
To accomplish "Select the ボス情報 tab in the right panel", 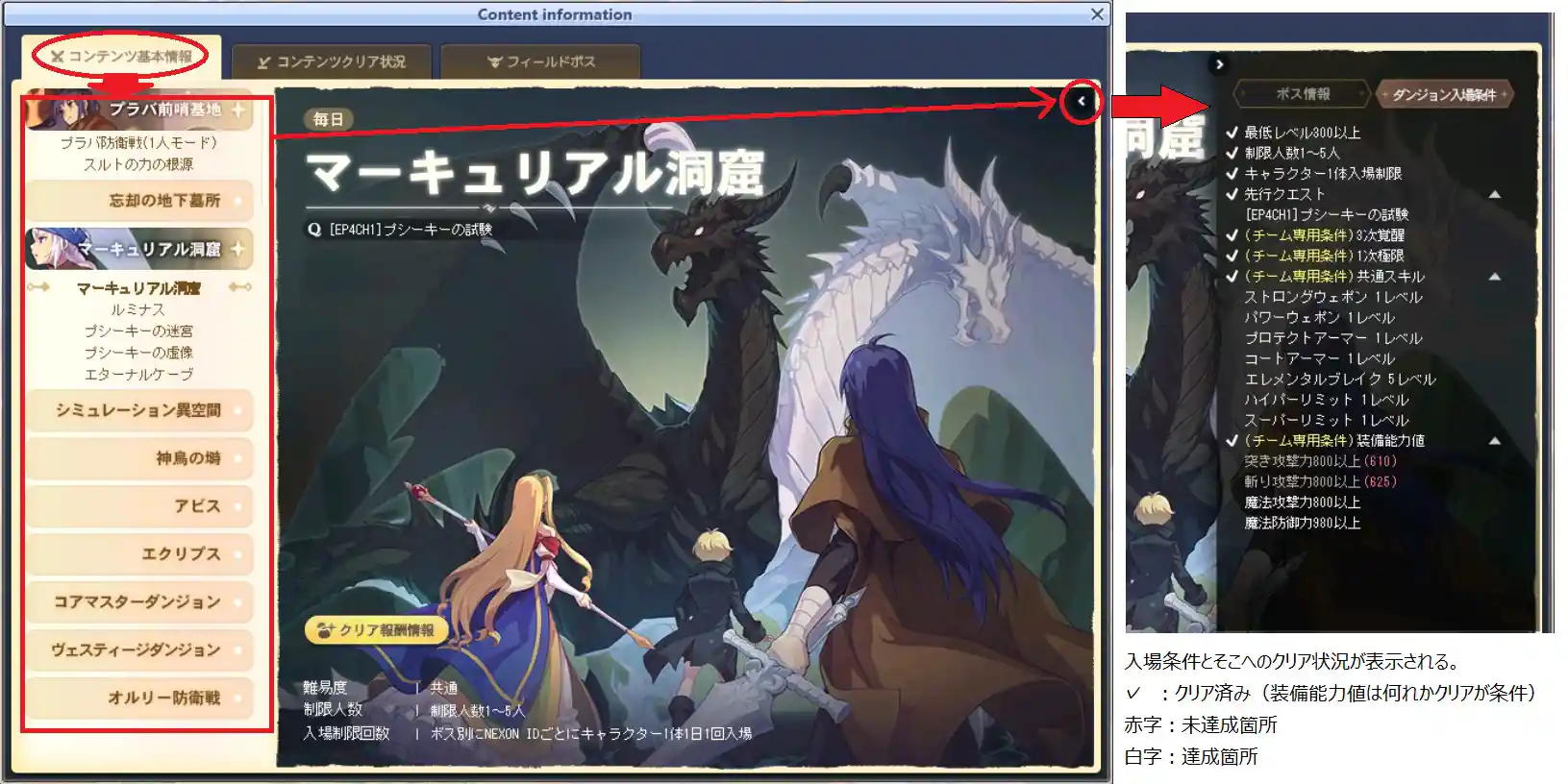I will (1303, 94).
